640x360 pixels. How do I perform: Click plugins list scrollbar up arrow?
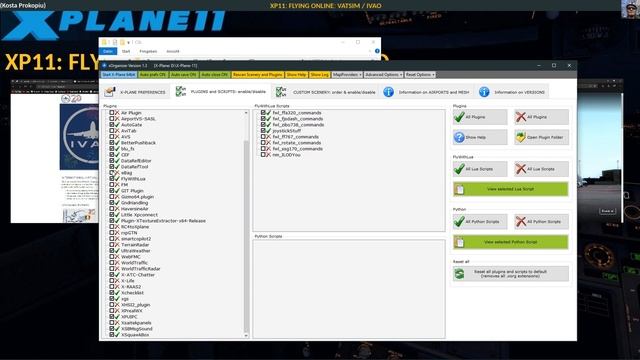point(246,113)
